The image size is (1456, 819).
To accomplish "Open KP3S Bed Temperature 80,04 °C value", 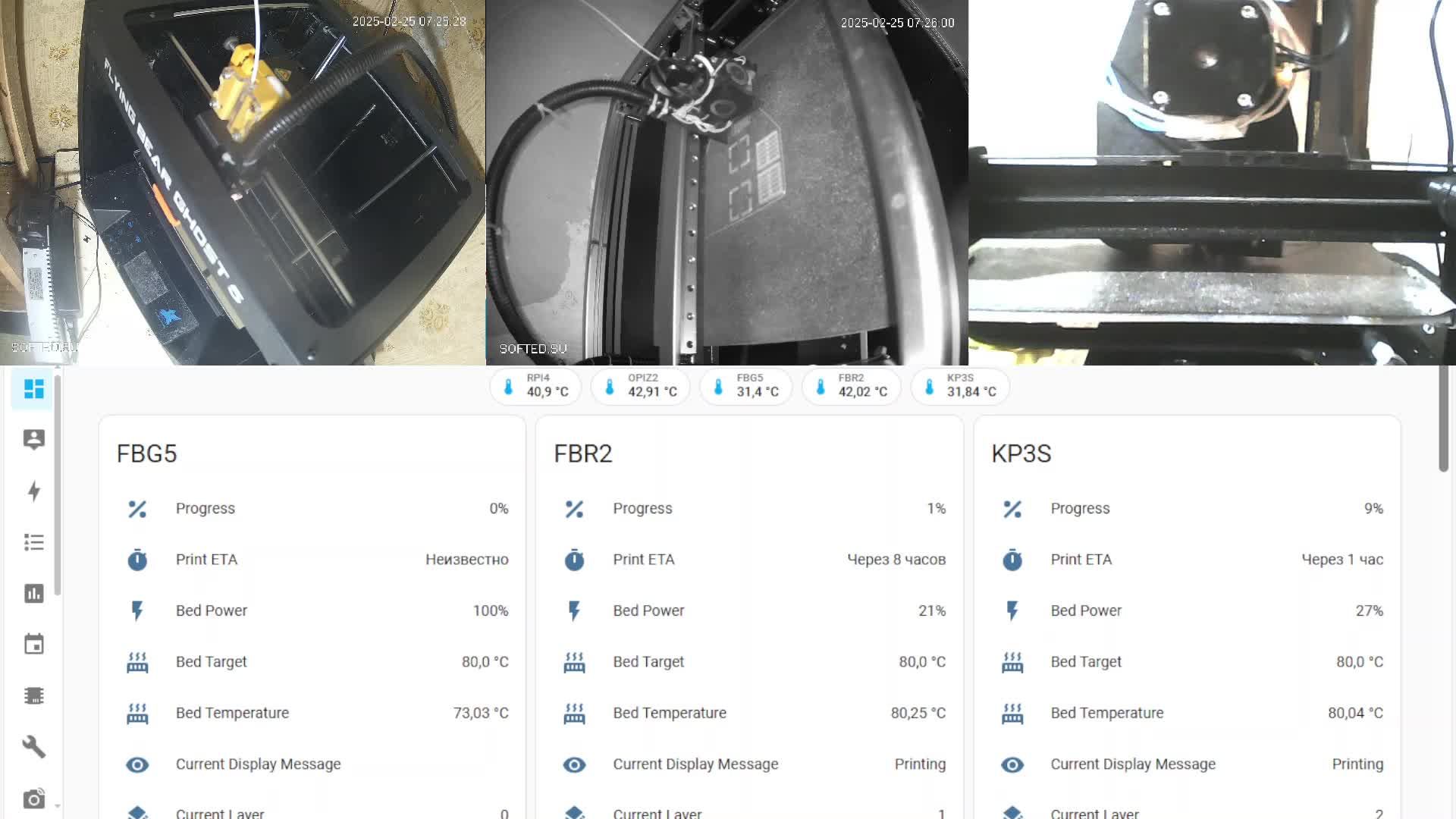I will tap(1355, 713).
